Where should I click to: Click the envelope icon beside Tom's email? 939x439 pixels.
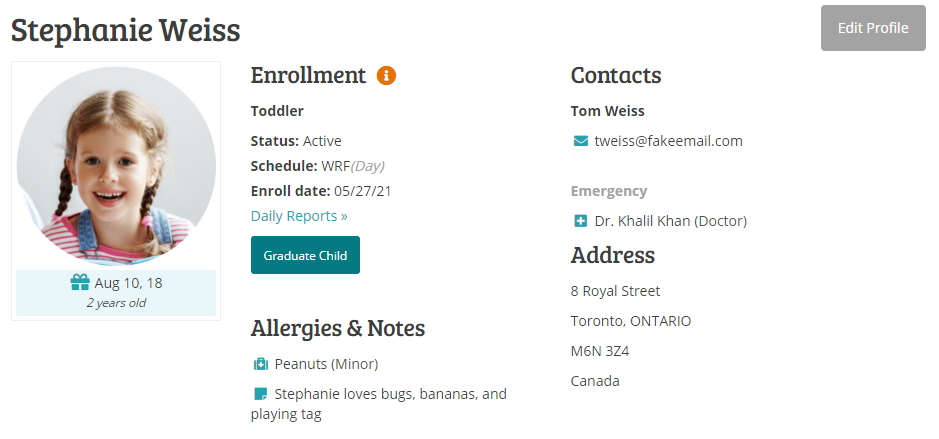click(580, 141)
